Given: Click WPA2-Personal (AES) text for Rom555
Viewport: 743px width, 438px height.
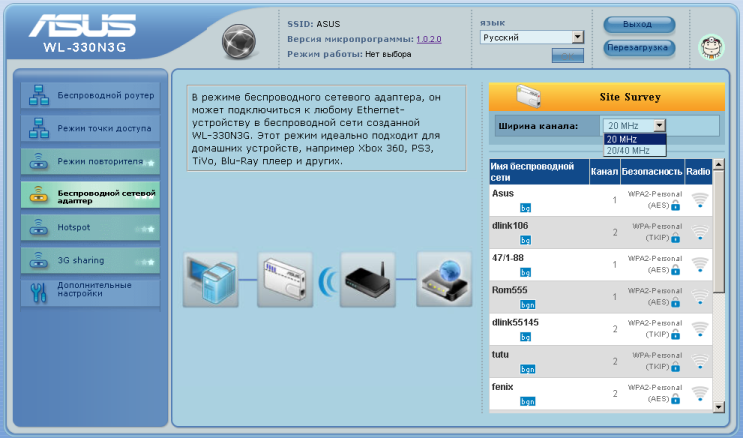Looking at the screenshot, I should [655, 297].
